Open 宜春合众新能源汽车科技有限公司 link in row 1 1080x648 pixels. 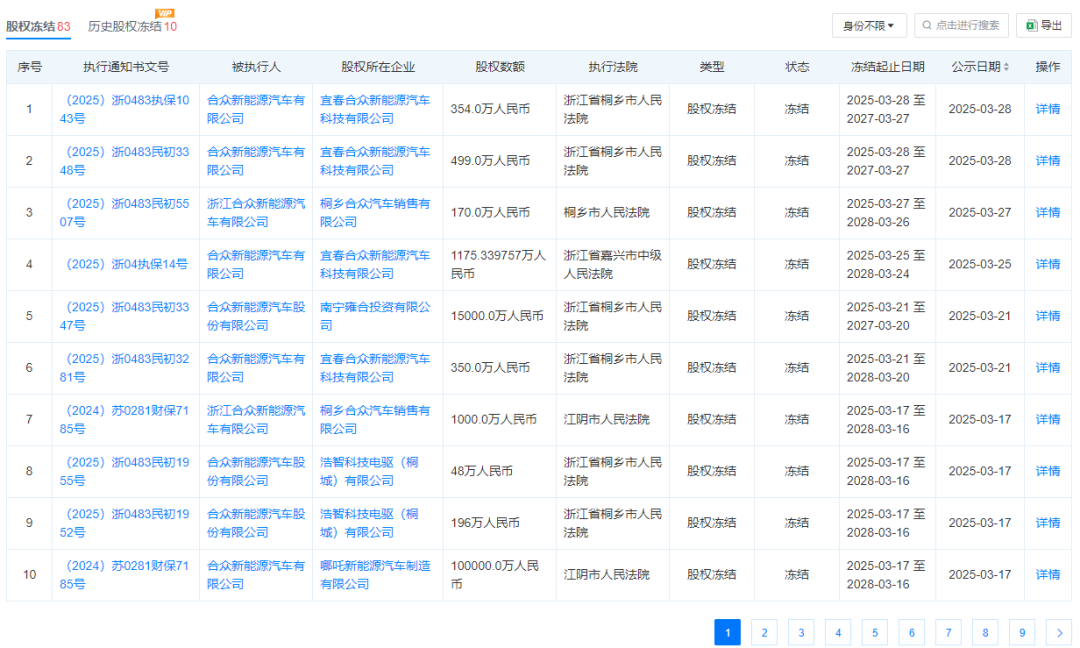point(375,109)
